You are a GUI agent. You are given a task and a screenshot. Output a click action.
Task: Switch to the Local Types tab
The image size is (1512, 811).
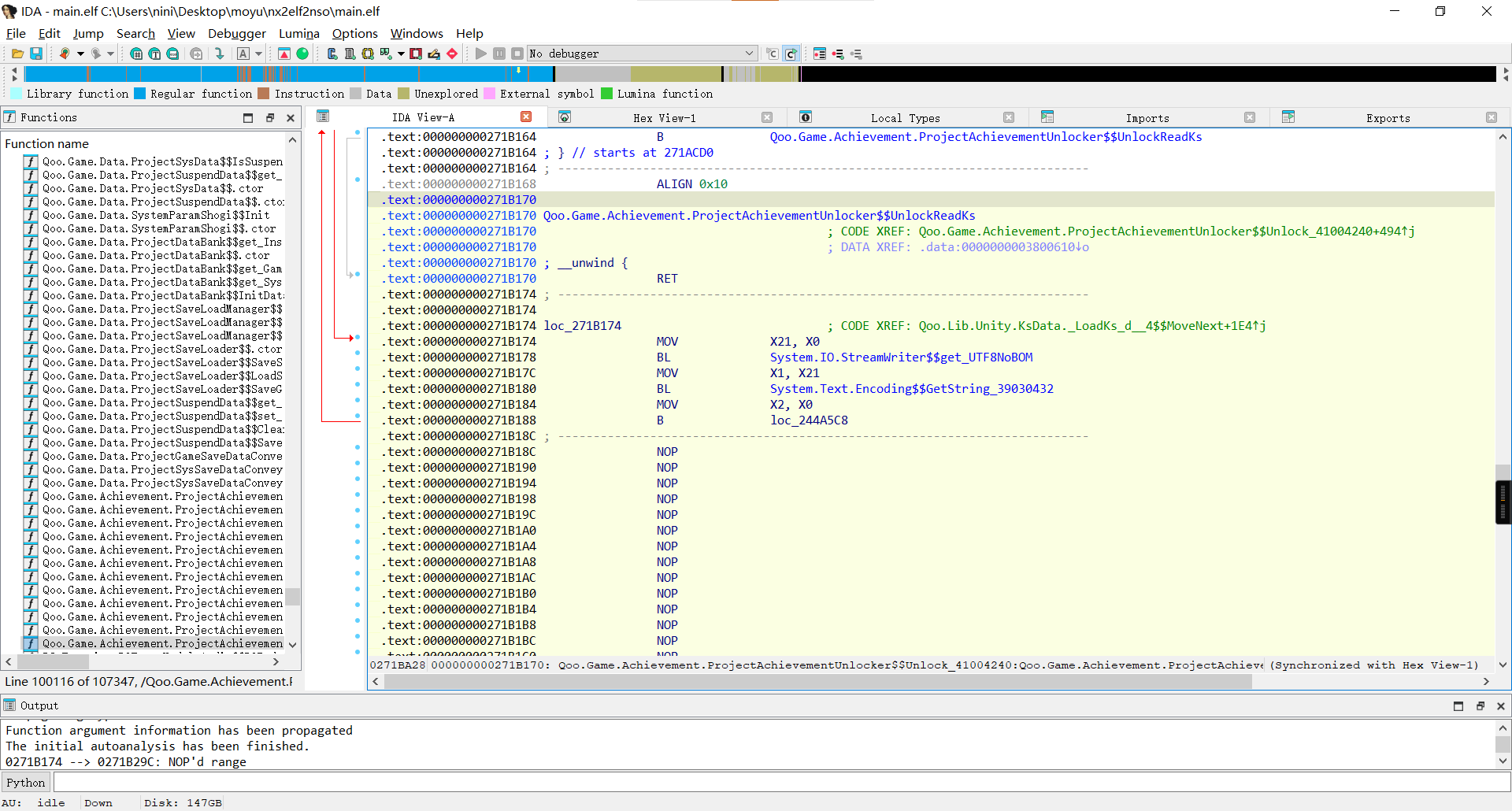point(905,118)
